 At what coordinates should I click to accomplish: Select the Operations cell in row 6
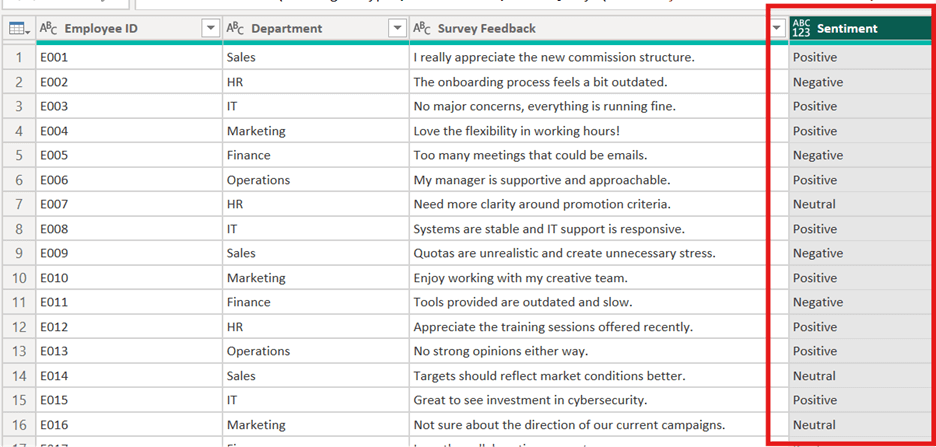pyautogui.click(x=316, y=180)
